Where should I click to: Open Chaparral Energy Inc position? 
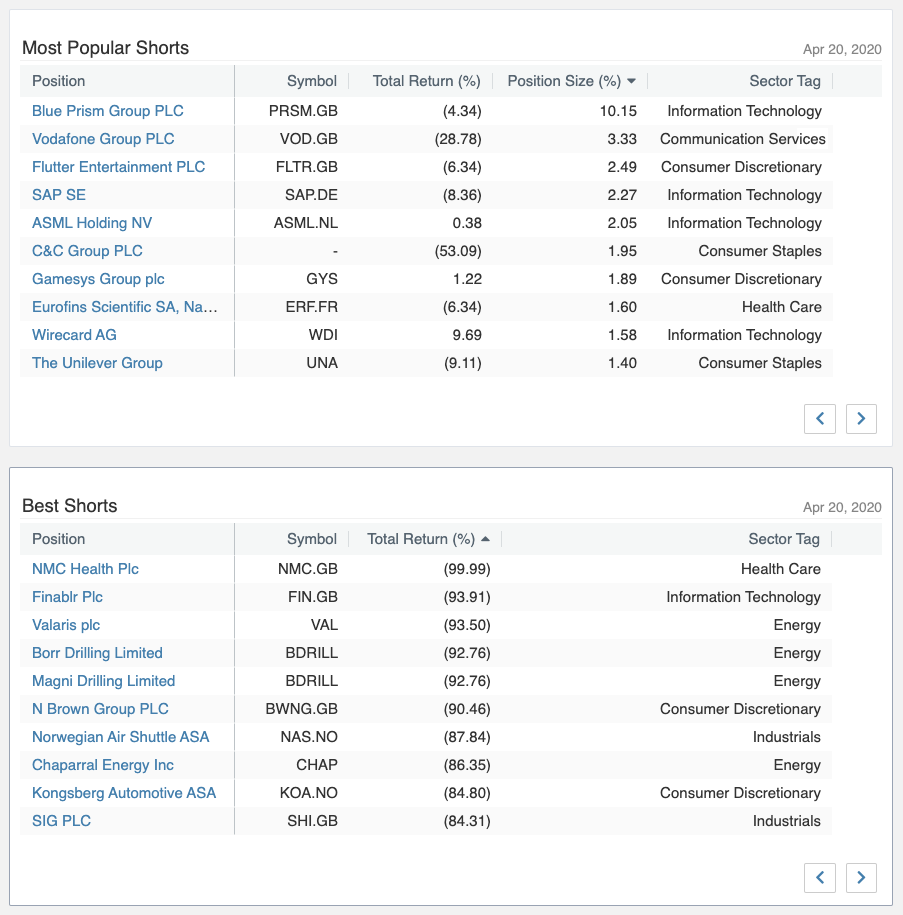(103, 765)
